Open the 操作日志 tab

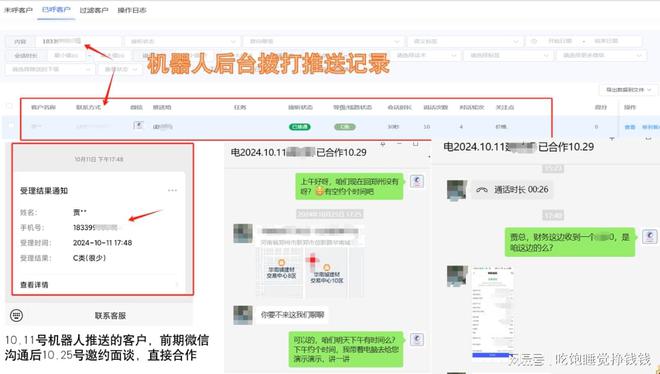pyautogui.click(x=132, y=10)
